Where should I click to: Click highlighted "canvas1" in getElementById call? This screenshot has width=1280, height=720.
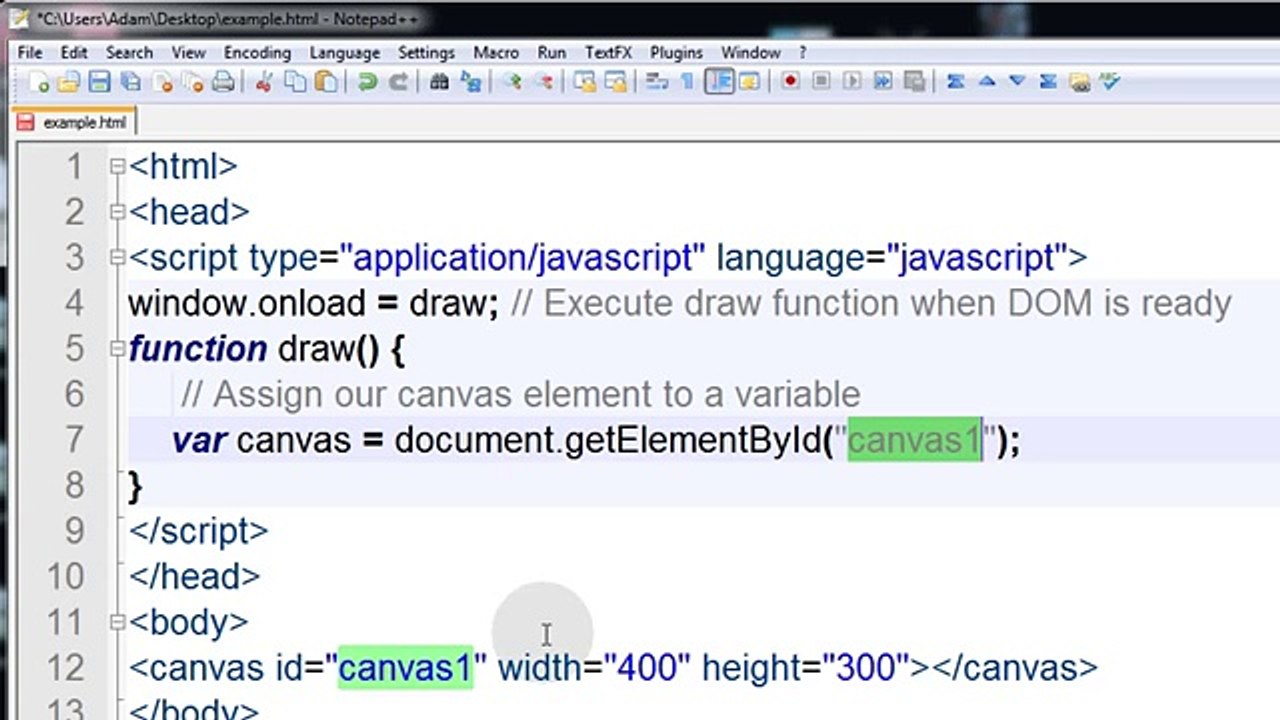[x=915, y=440]
